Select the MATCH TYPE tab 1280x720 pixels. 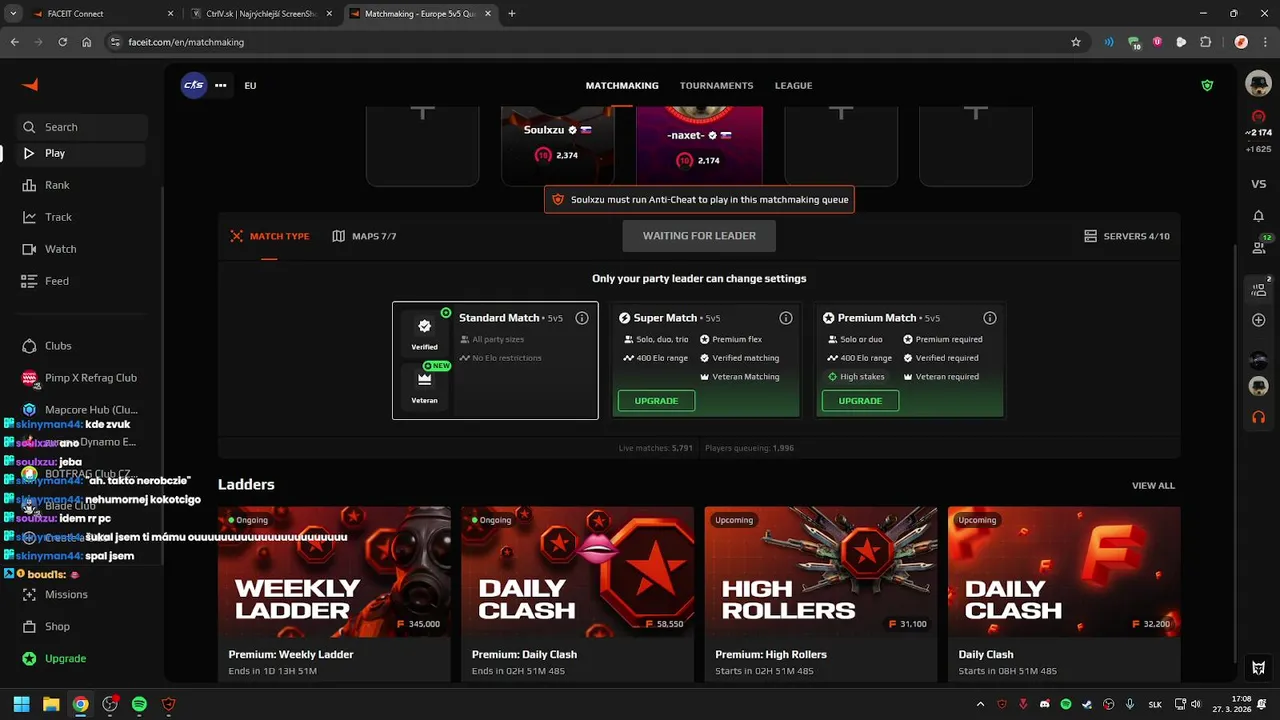[x=270, y=236]
